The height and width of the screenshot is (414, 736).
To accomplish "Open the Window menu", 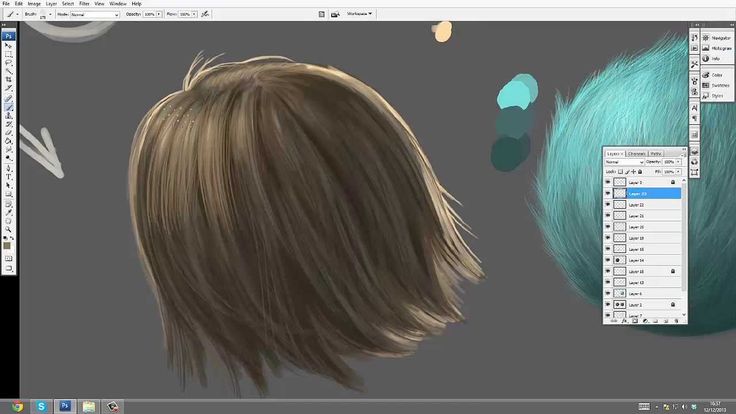I will [118, 3].
